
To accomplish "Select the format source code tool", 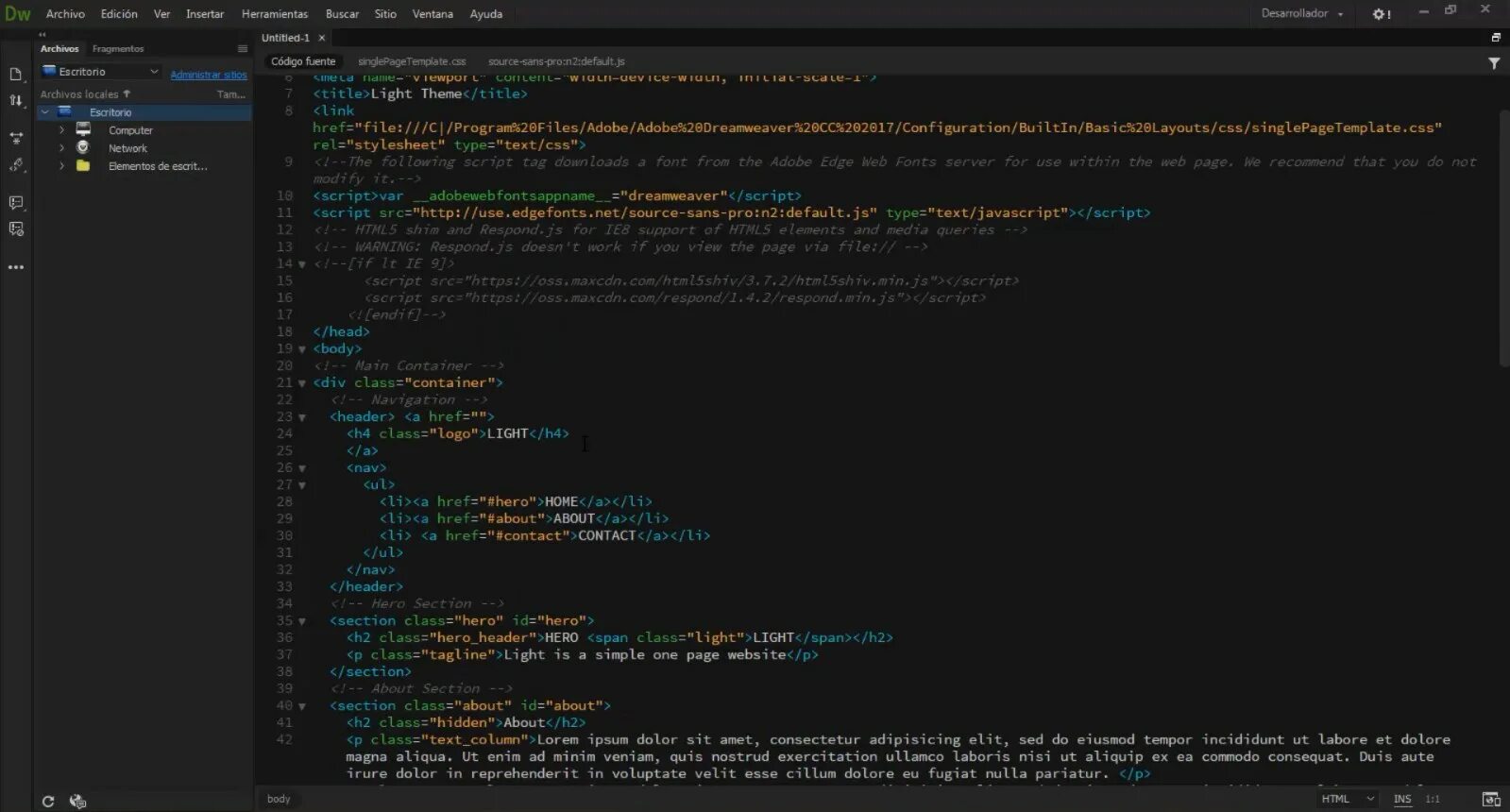I will 16,165.
